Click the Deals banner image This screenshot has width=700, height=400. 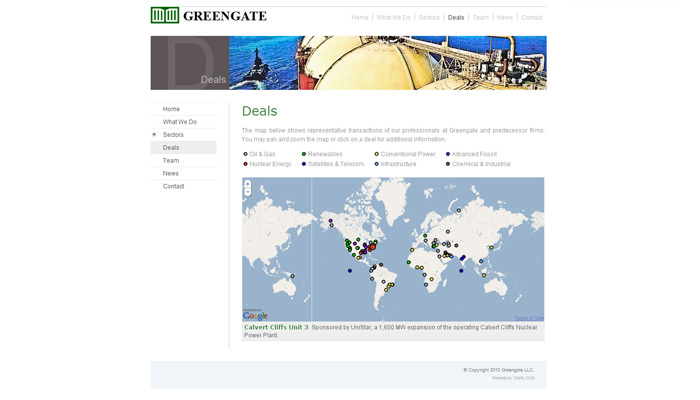[348, 63]
